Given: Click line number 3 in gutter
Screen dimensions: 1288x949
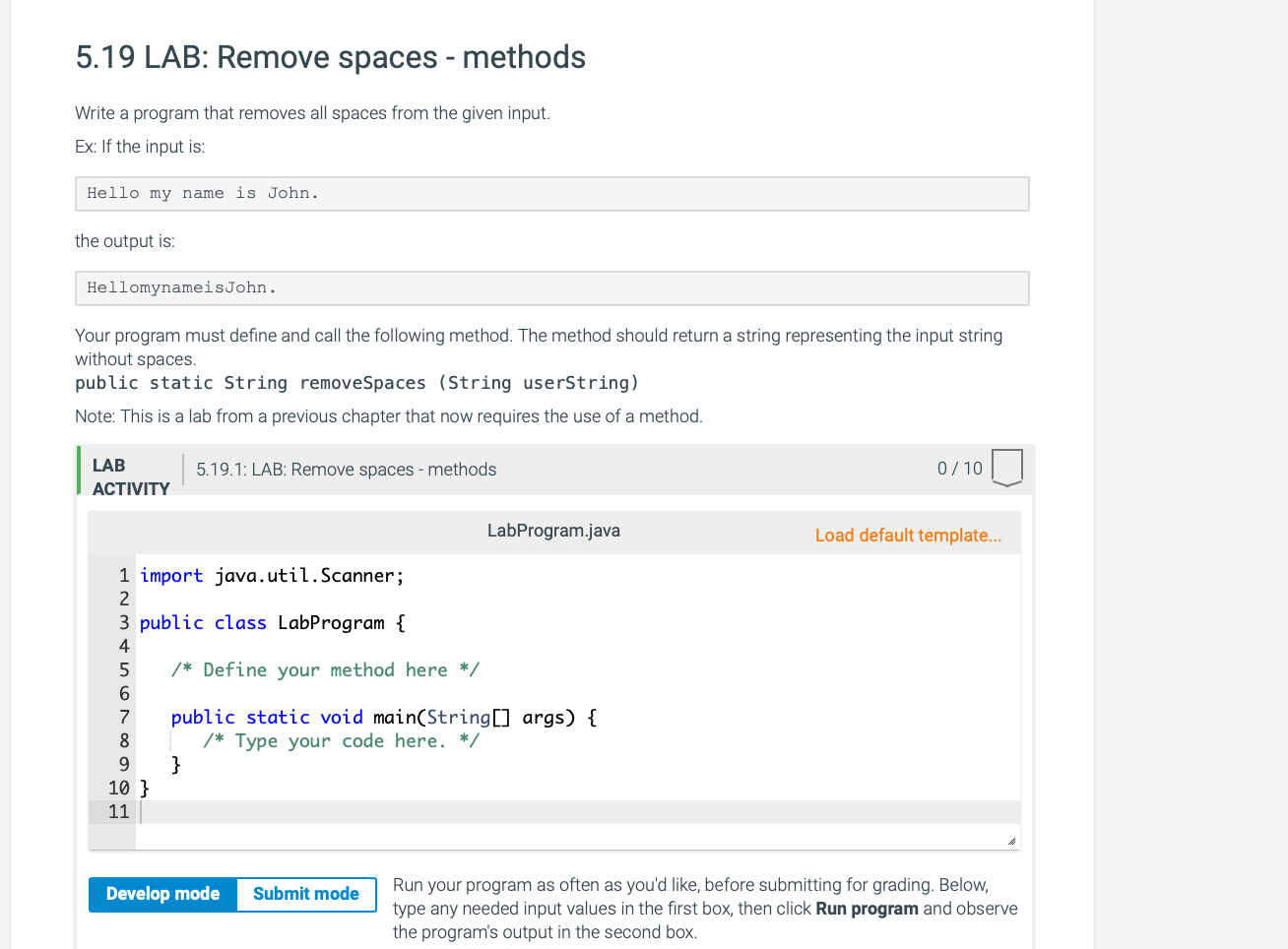Looking at the screenshot, I should tap(124, 623).
